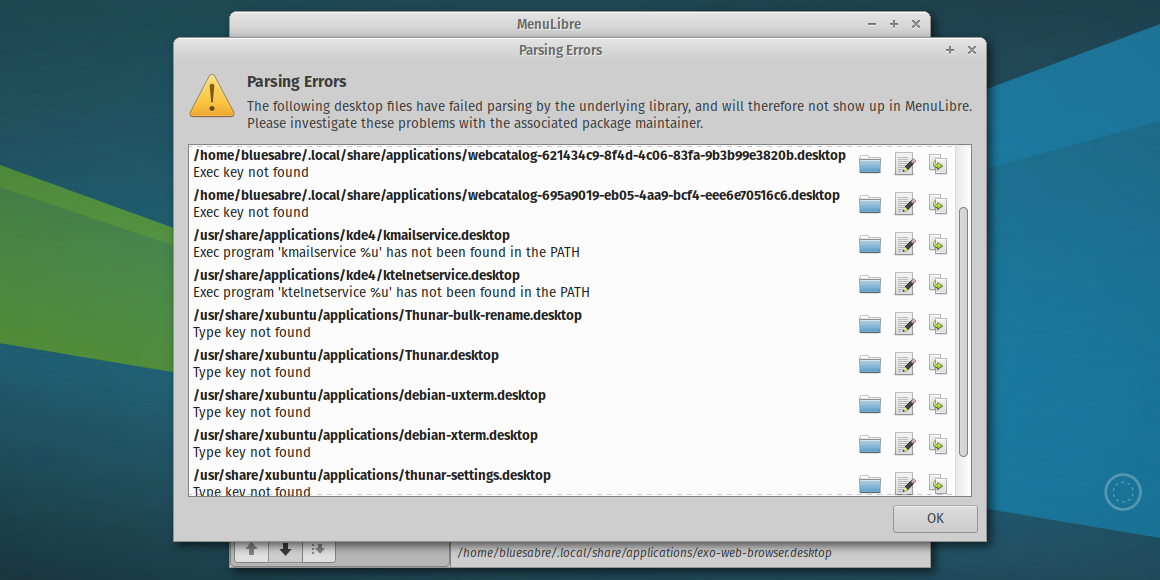
Task: Click the exo-web-browser.desktop path field
Action: (645, 552)
